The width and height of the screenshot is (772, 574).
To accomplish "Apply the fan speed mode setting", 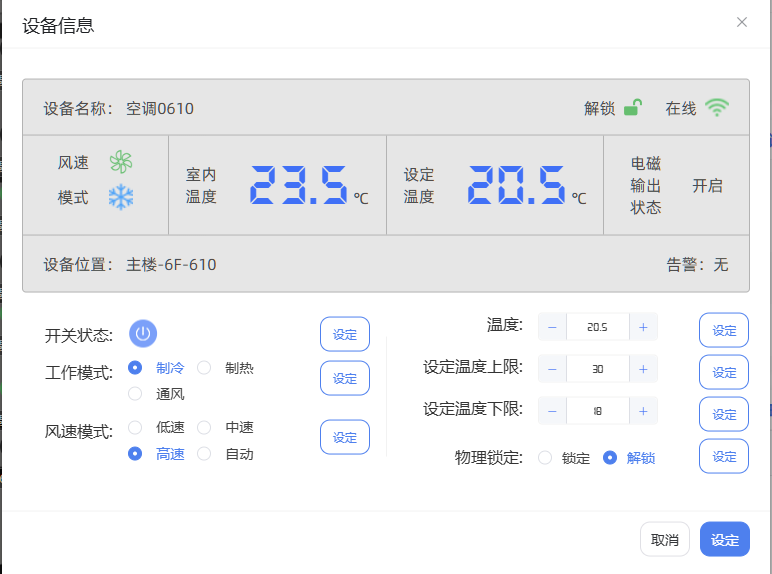I will click(345, 437).
